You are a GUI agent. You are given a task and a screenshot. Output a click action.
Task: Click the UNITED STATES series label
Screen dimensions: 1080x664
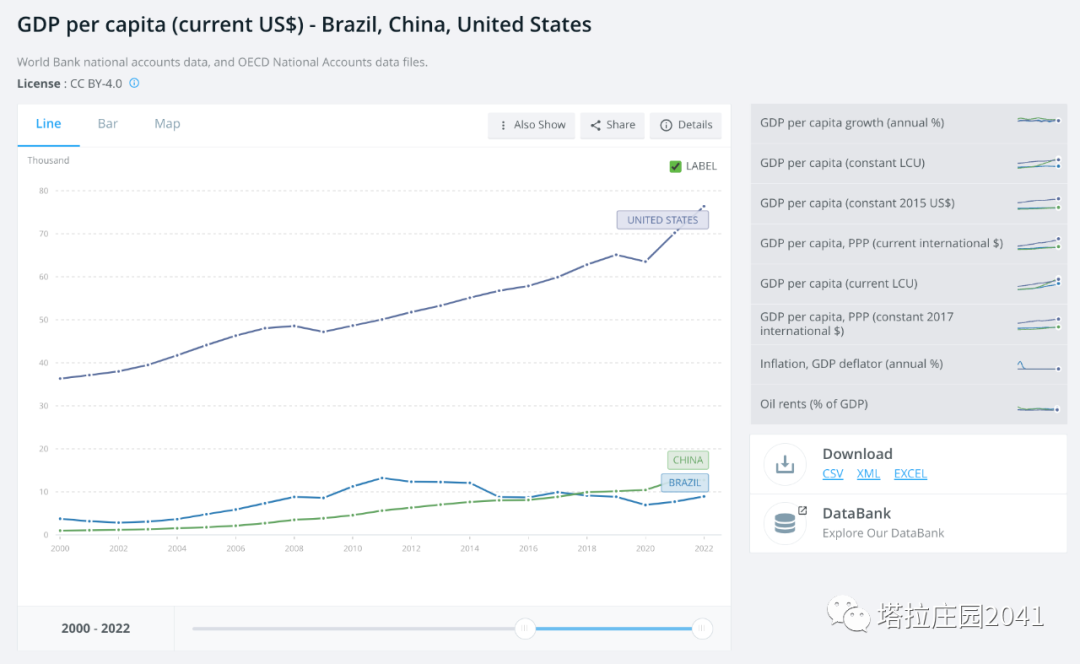point(662,220)
